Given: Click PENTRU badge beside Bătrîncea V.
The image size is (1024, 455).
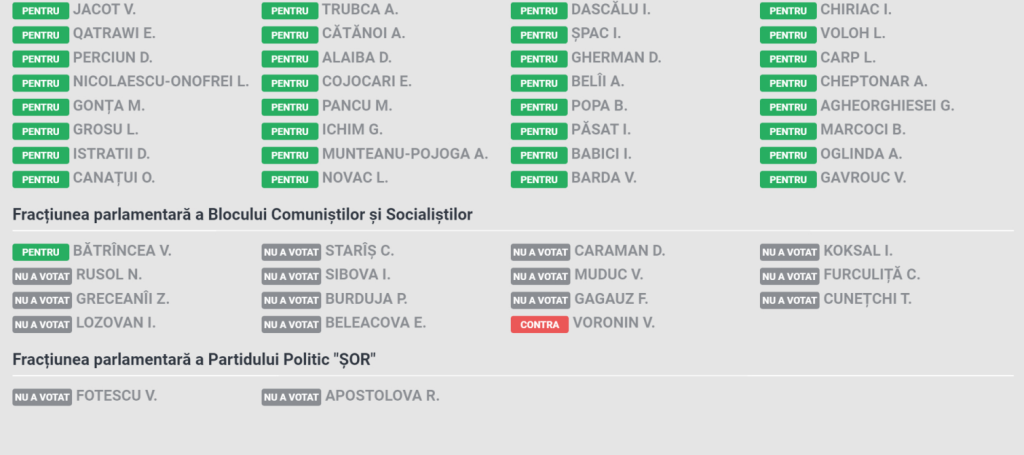Looking at the screenshot, I should (x=40, y=252).
